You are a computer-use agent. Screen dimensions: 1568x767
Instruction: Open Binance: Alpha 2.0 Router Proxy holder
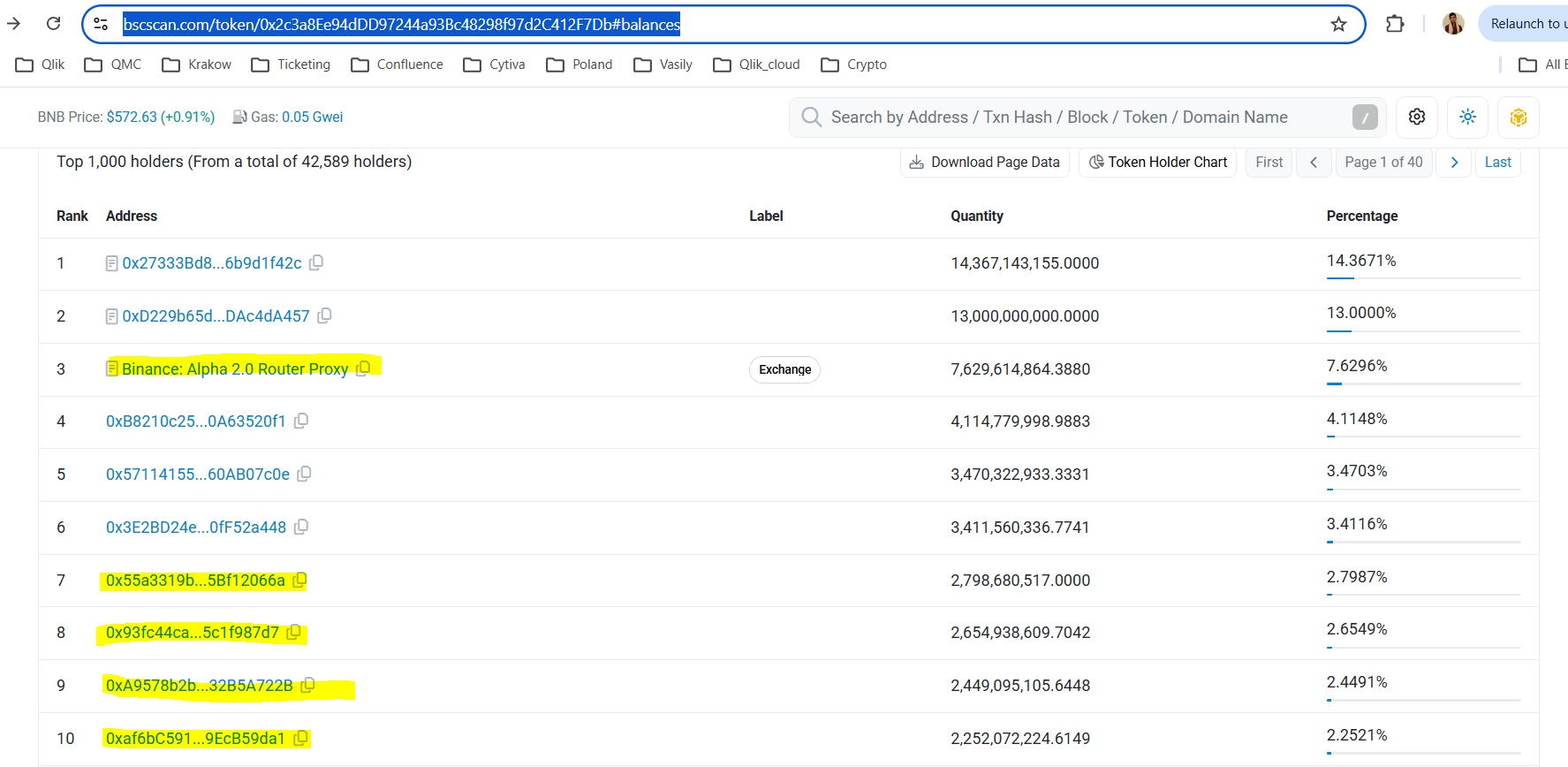[x=235, y=368]
